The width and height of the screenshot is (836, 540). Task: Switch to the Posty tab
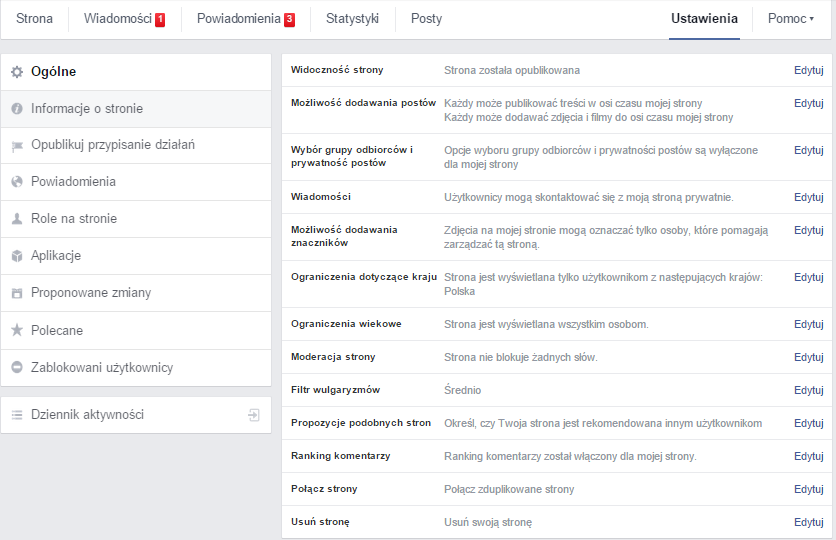tap(427, 19)
